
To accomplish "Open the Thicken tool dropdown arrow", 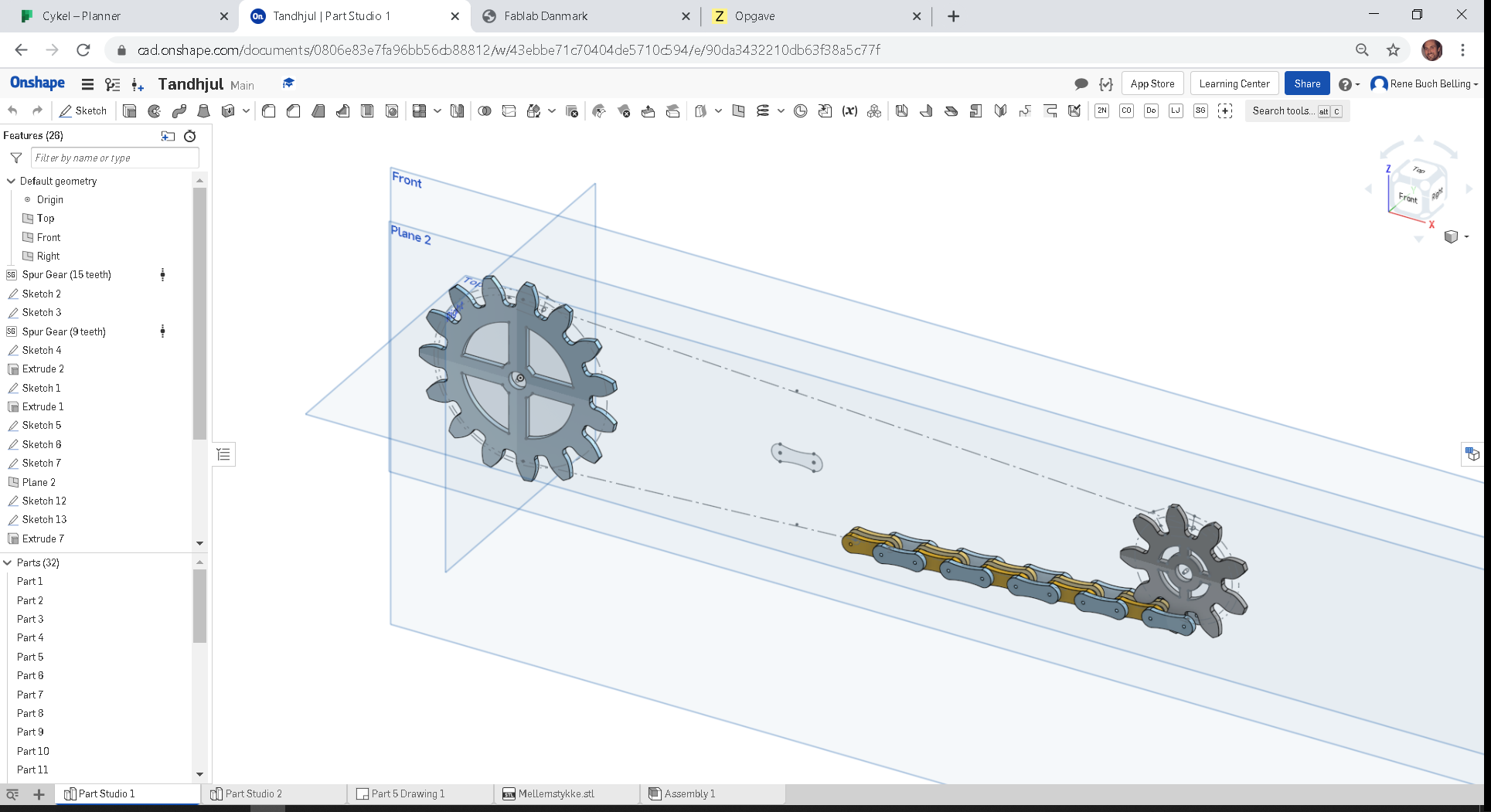I will 246,111.
